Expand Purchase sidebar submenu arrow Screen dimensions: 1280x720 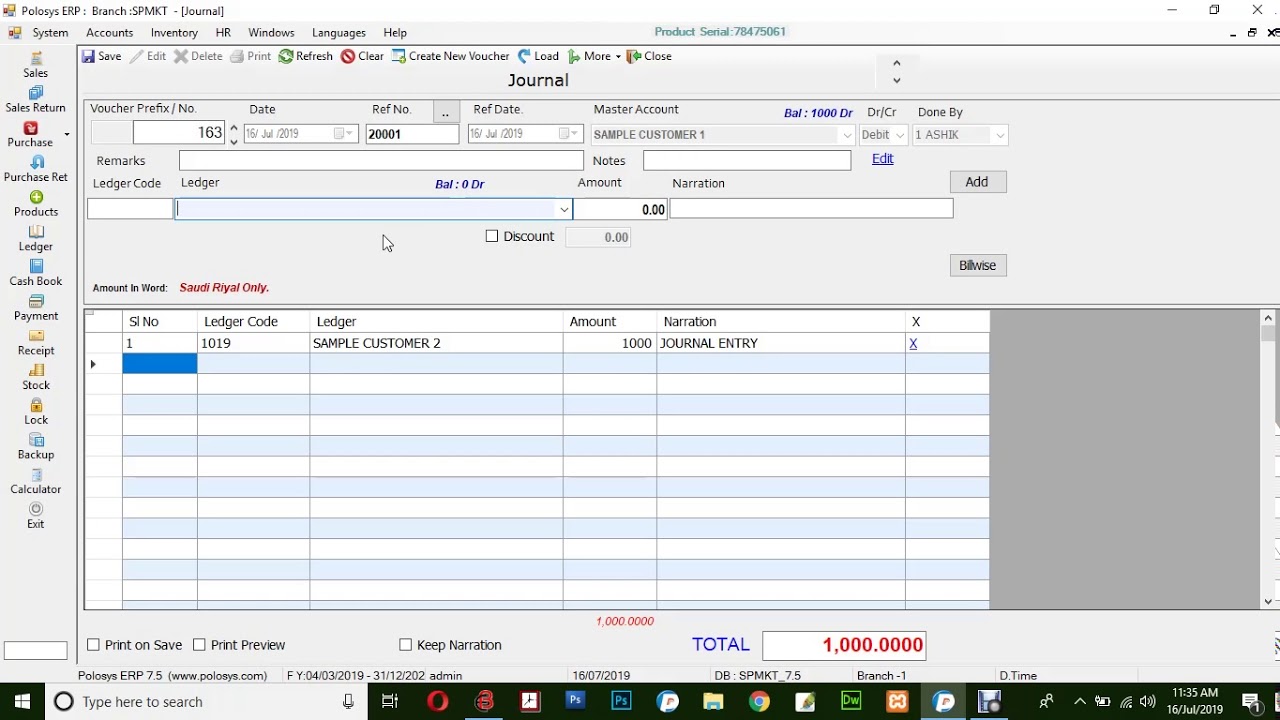tap(67, 134)
